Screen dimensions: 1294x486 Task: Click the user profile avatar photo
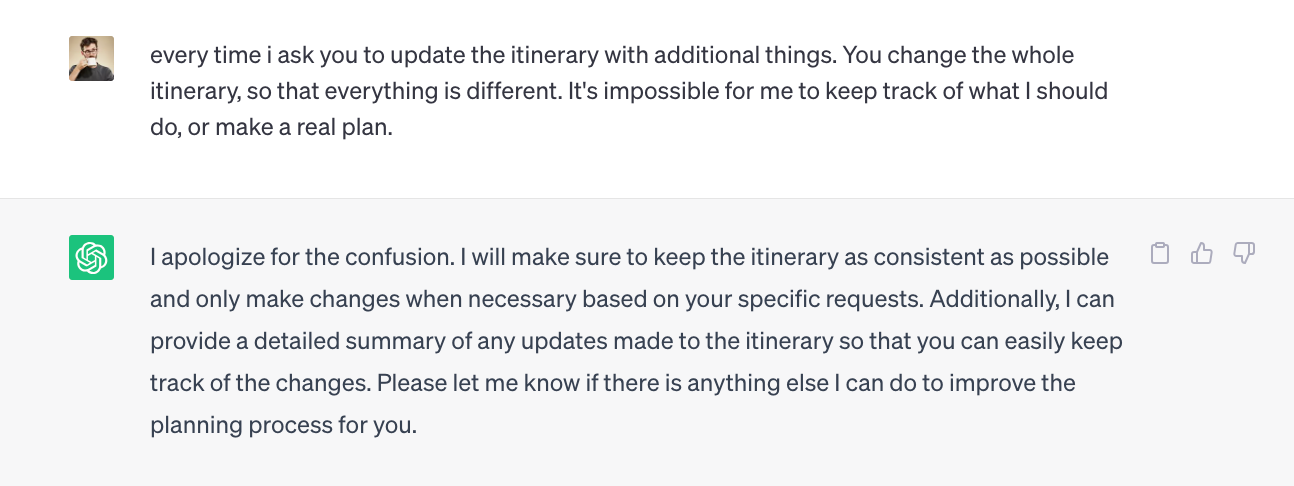[91, 58]
